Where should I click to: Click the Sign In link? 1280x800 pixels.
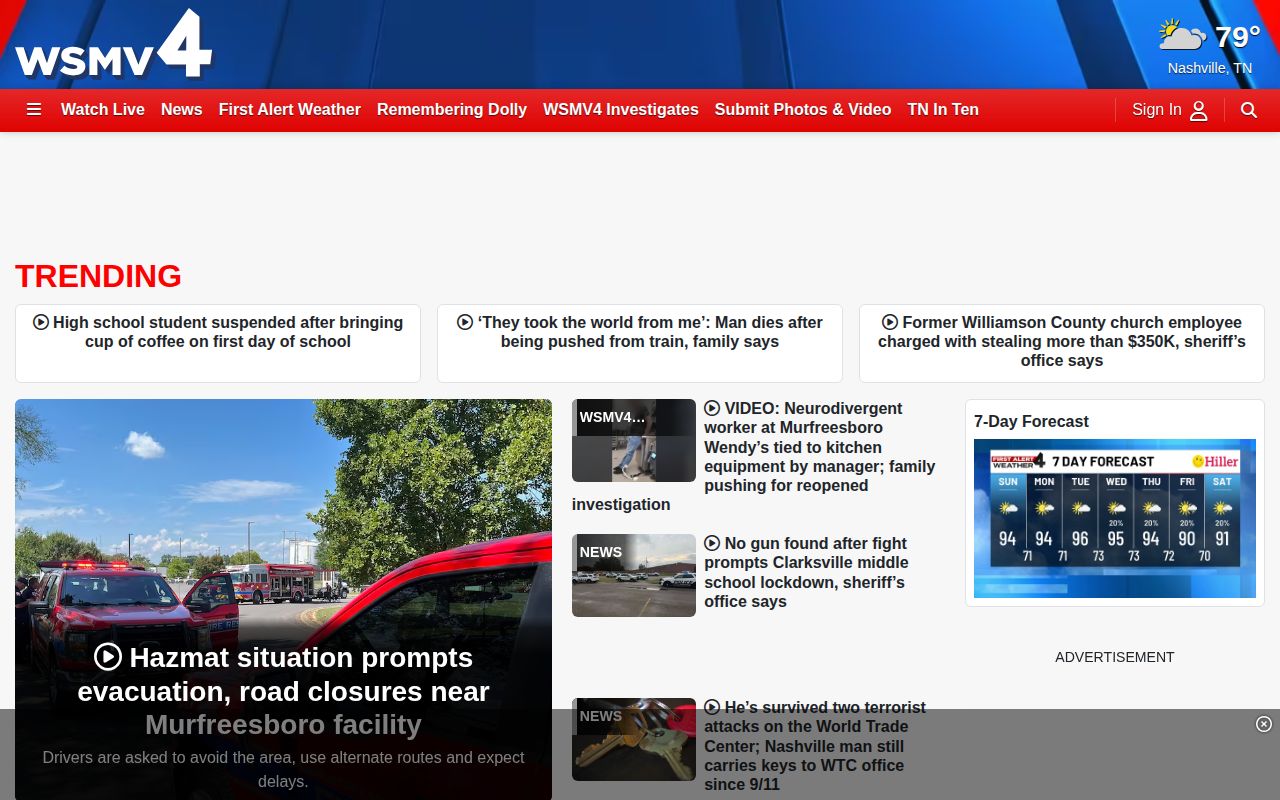(1157, 110)
